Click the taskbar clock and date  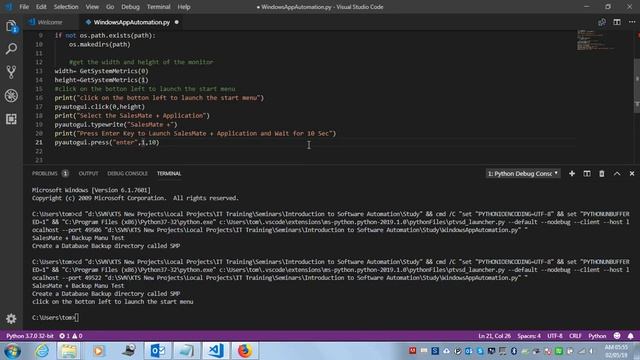coord(616,351)
